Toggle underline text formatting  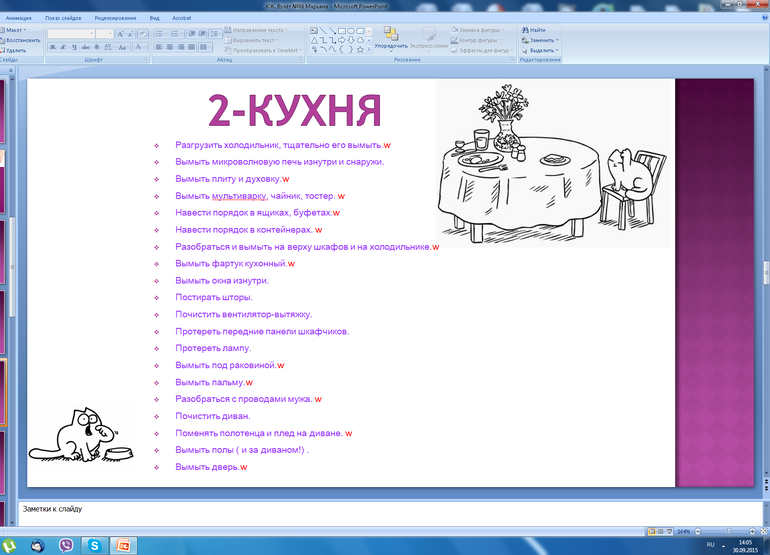(x=74, y=47)
